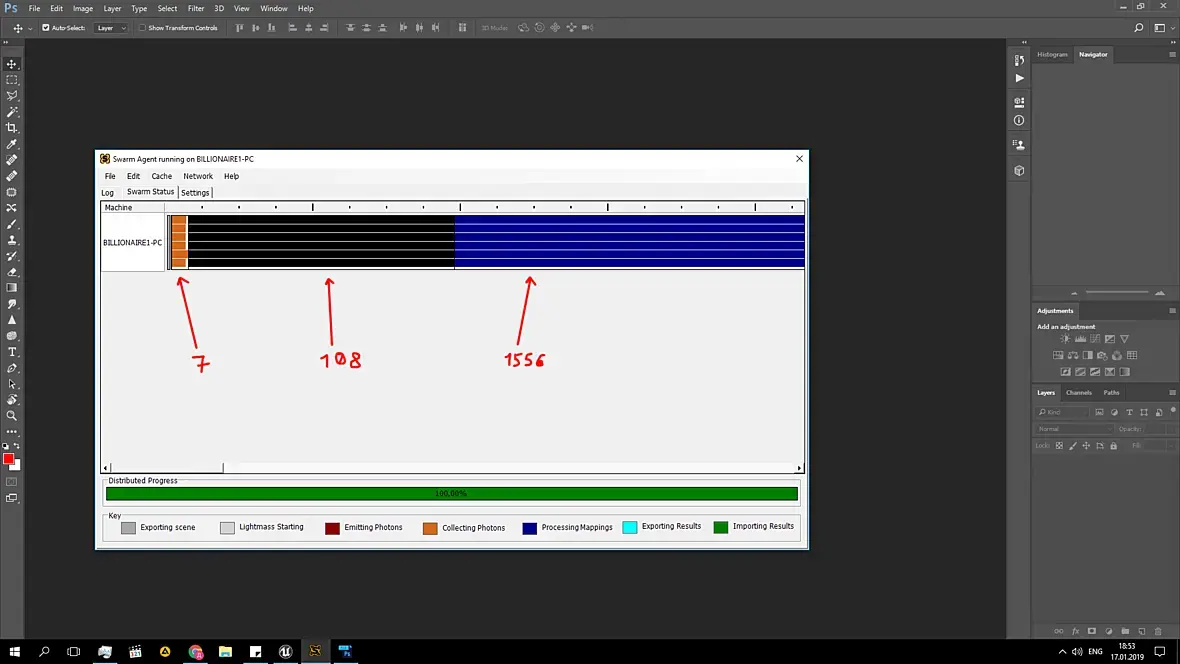Toggle layer filtering on/off switch
This screenshot has height=664, width=1180.
click(1172, 410)
